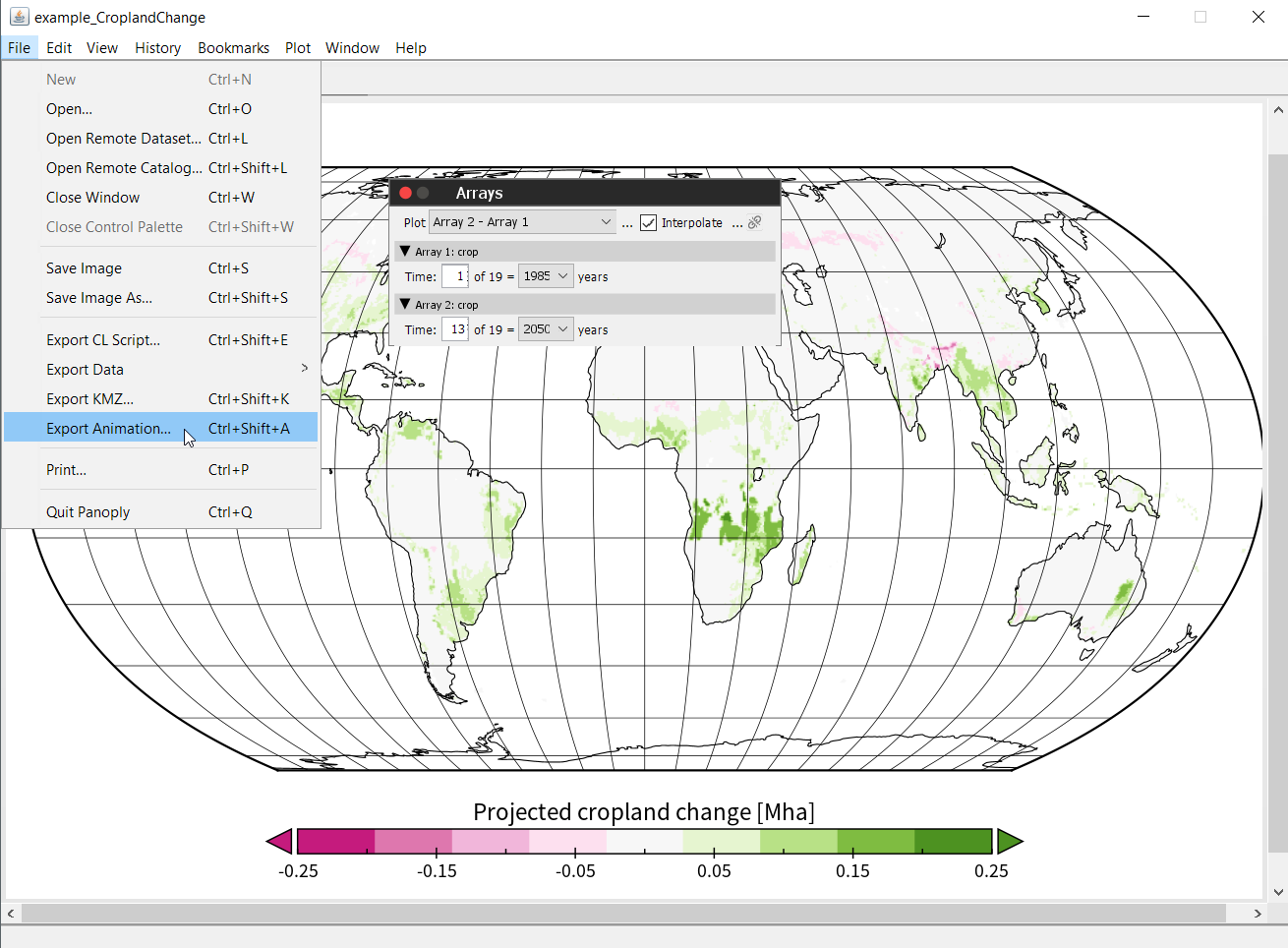Open the Edit menu
This screenshot has width=1288, height=948.
59,47
